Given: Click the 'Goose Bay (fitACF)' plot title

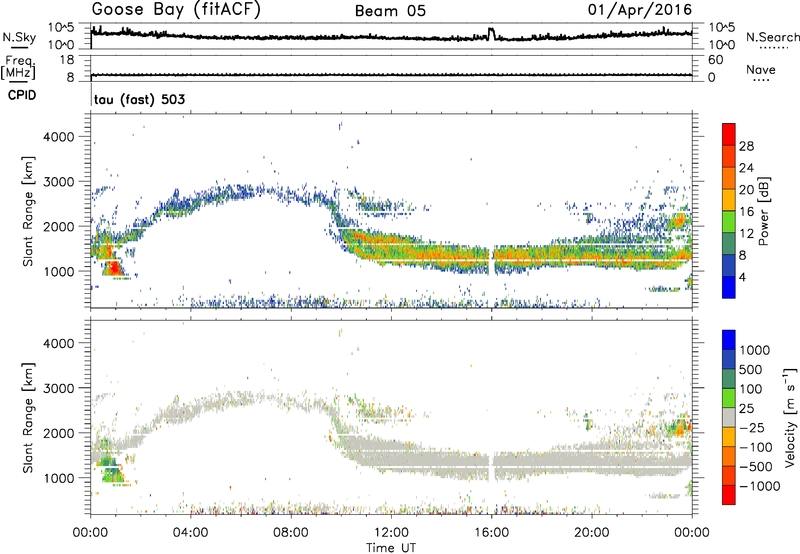Looking at the screenshot, I should click(176, 10).
